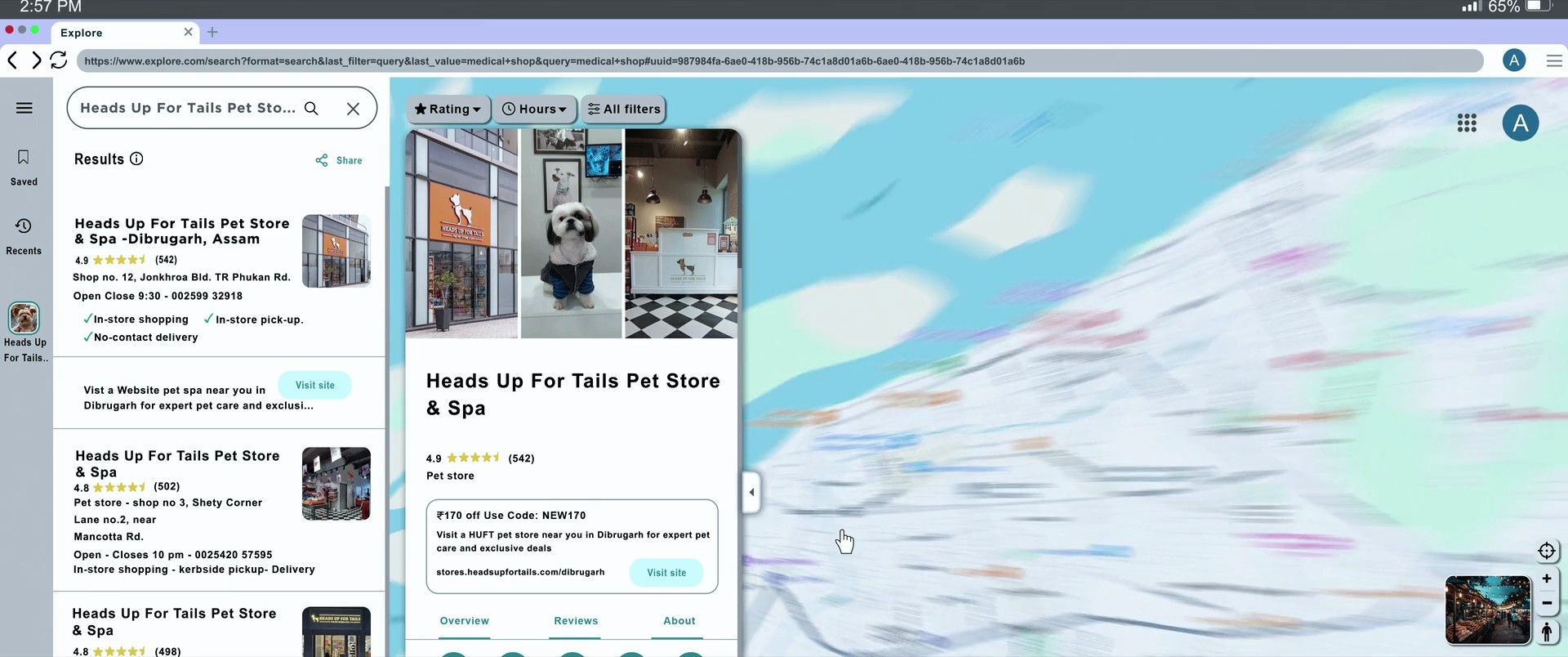Collapse the side panel arrow
Image resolution: width=1568 pixels, height=657 pixels.
point(751,492)
